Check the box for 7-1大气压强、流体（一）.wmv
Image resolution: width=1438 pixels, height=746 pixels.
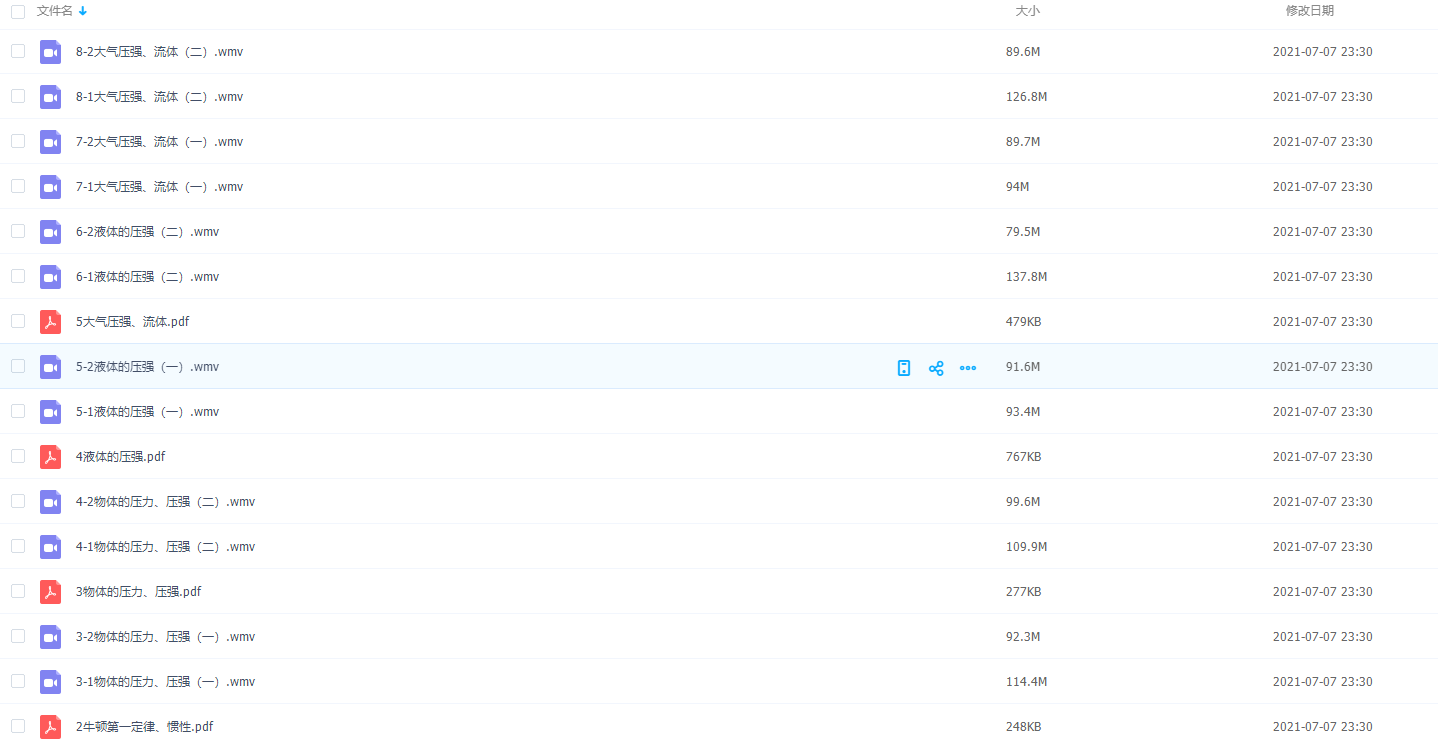pos(18,186)
